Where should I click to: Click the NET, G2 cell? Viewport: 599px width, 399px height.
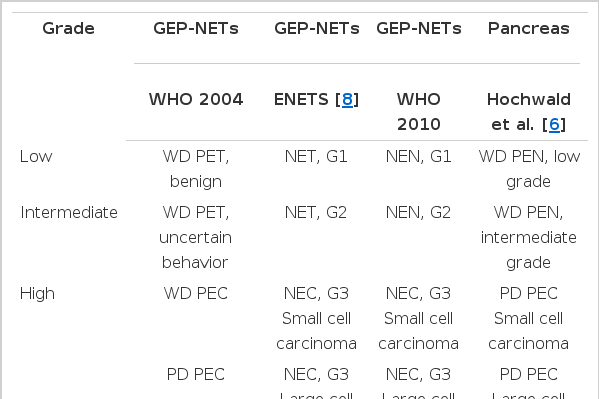tap(316, 212)
